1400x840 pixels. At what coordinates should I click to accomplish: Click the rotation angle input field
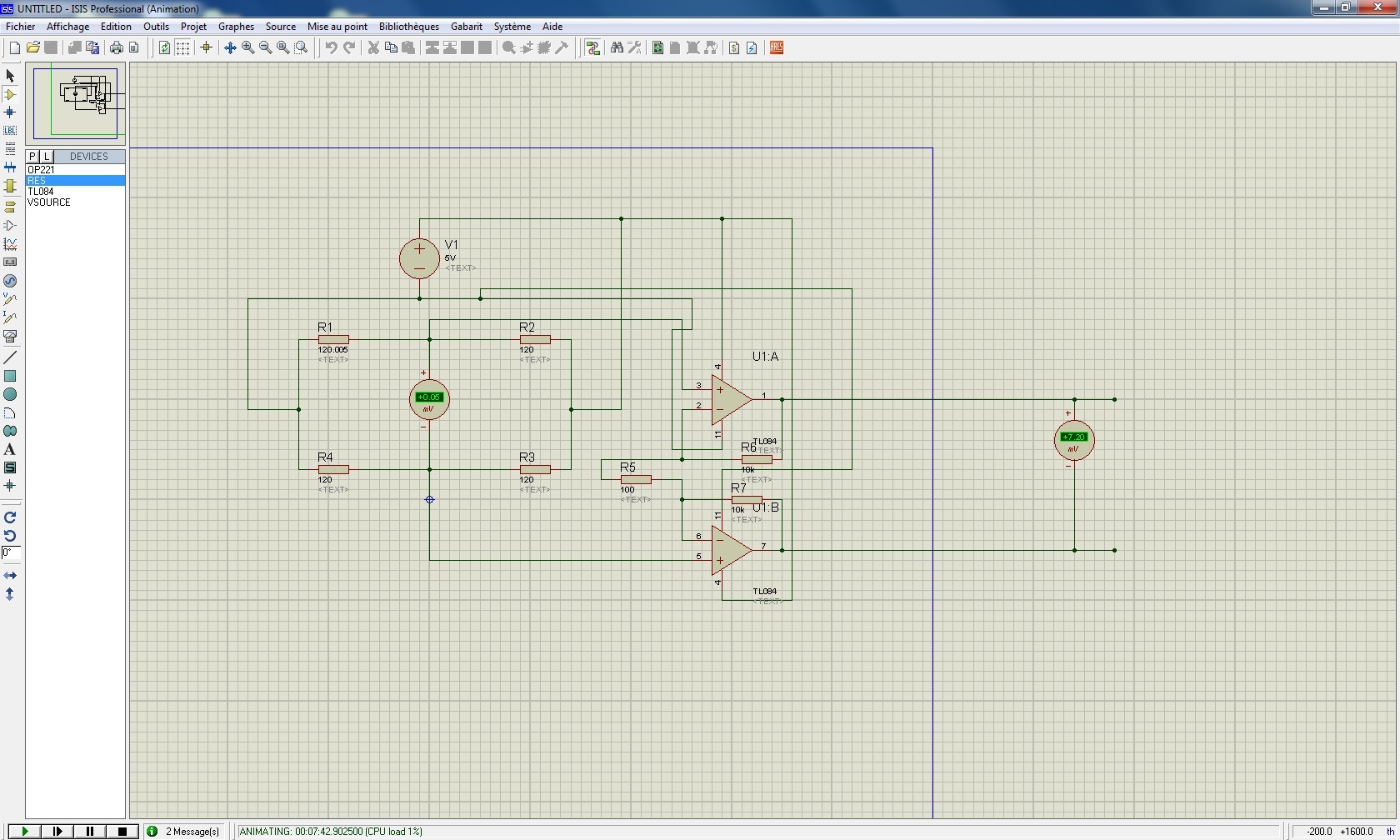(10, 552)
